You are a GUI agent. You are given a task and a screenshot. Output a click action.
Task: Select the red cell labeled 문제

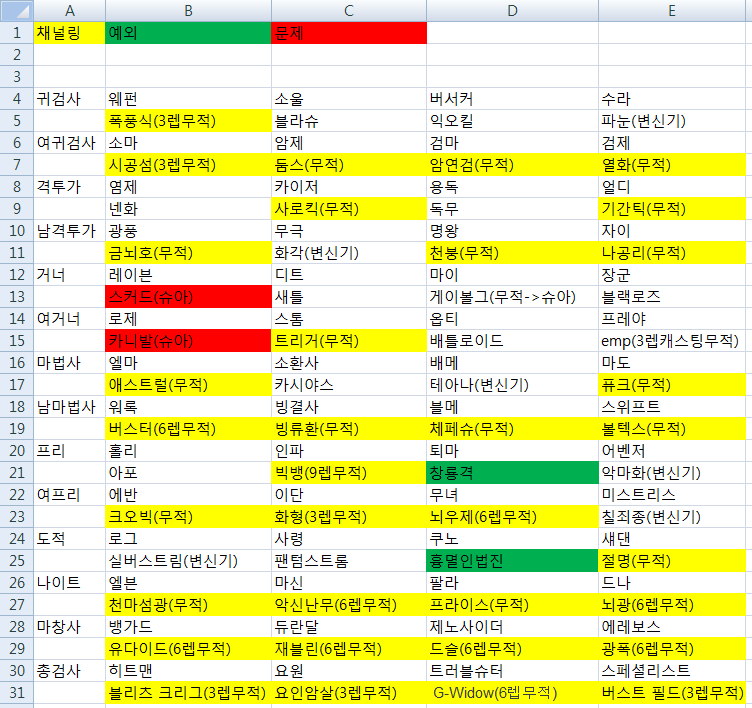pyautogui.click(x=348, y=32)
